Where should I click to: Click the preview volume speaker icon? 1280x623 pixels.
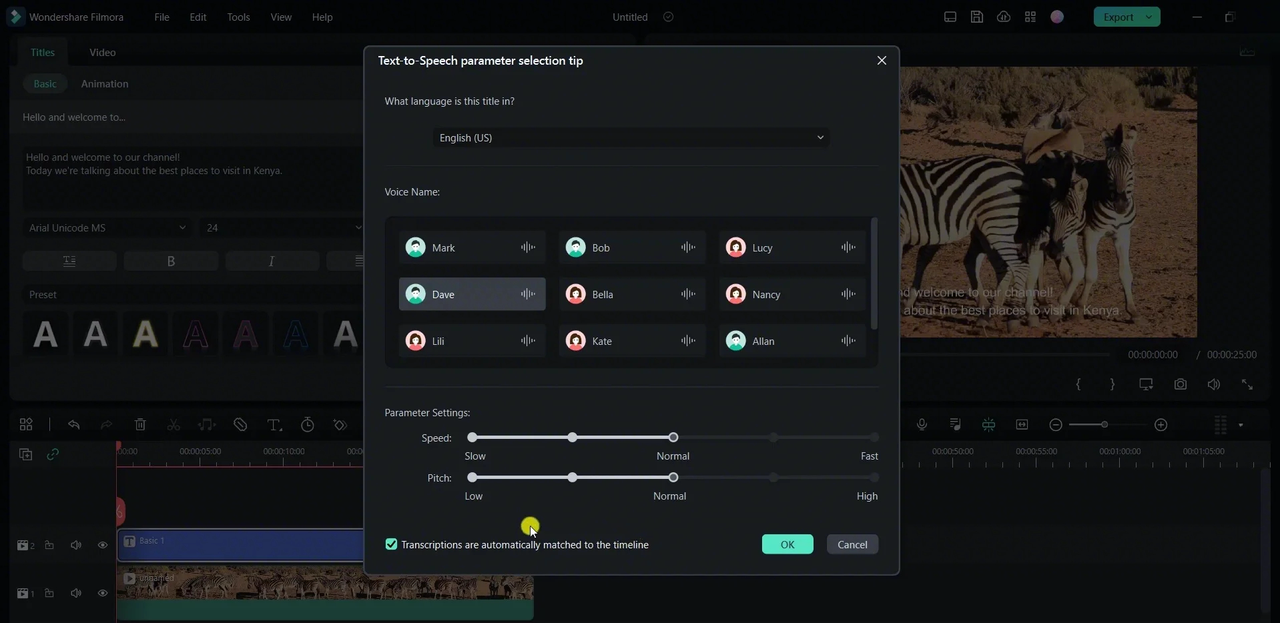(x=1214, y=384)
